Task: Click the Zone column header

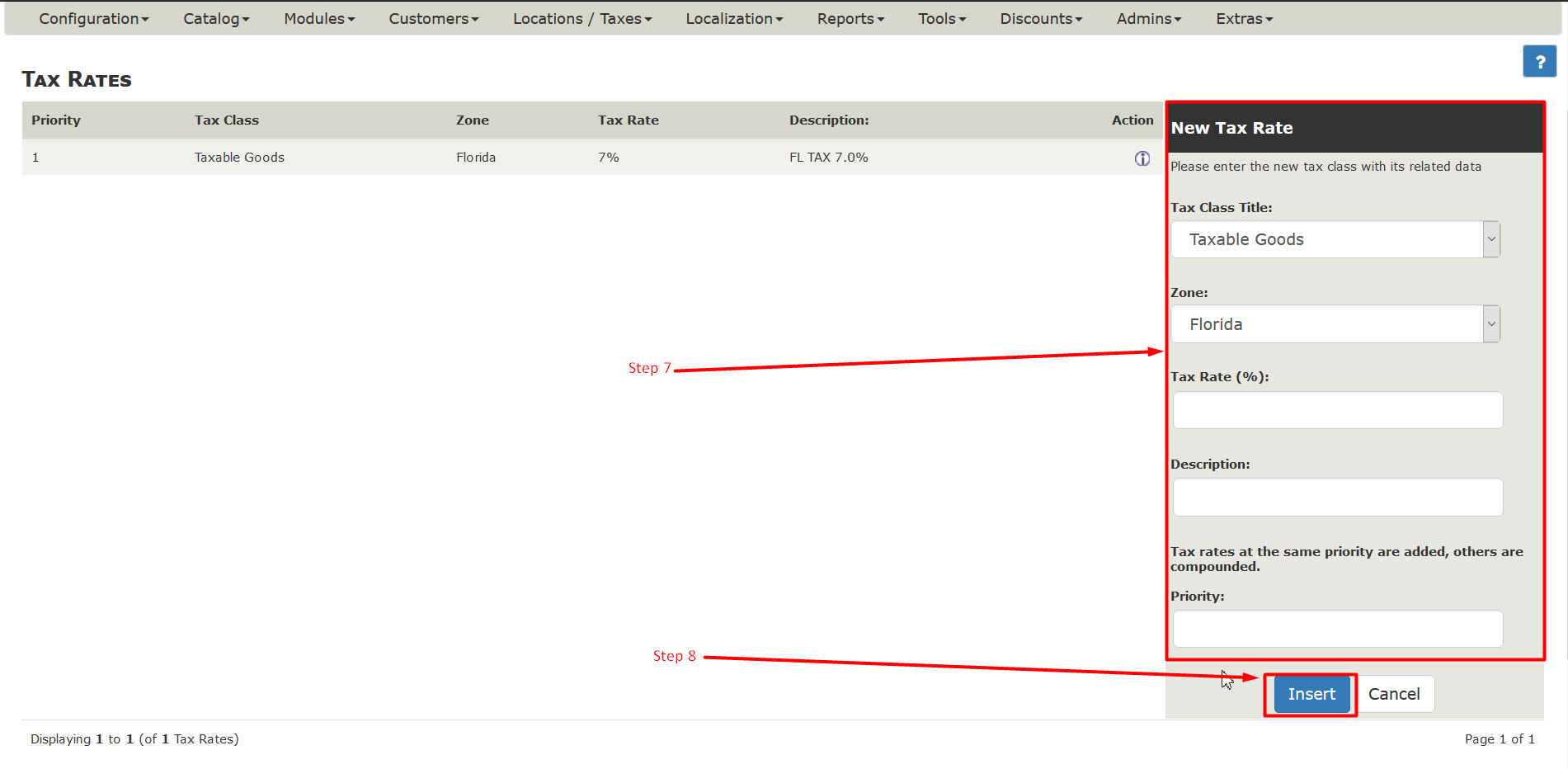Action: 473,120
